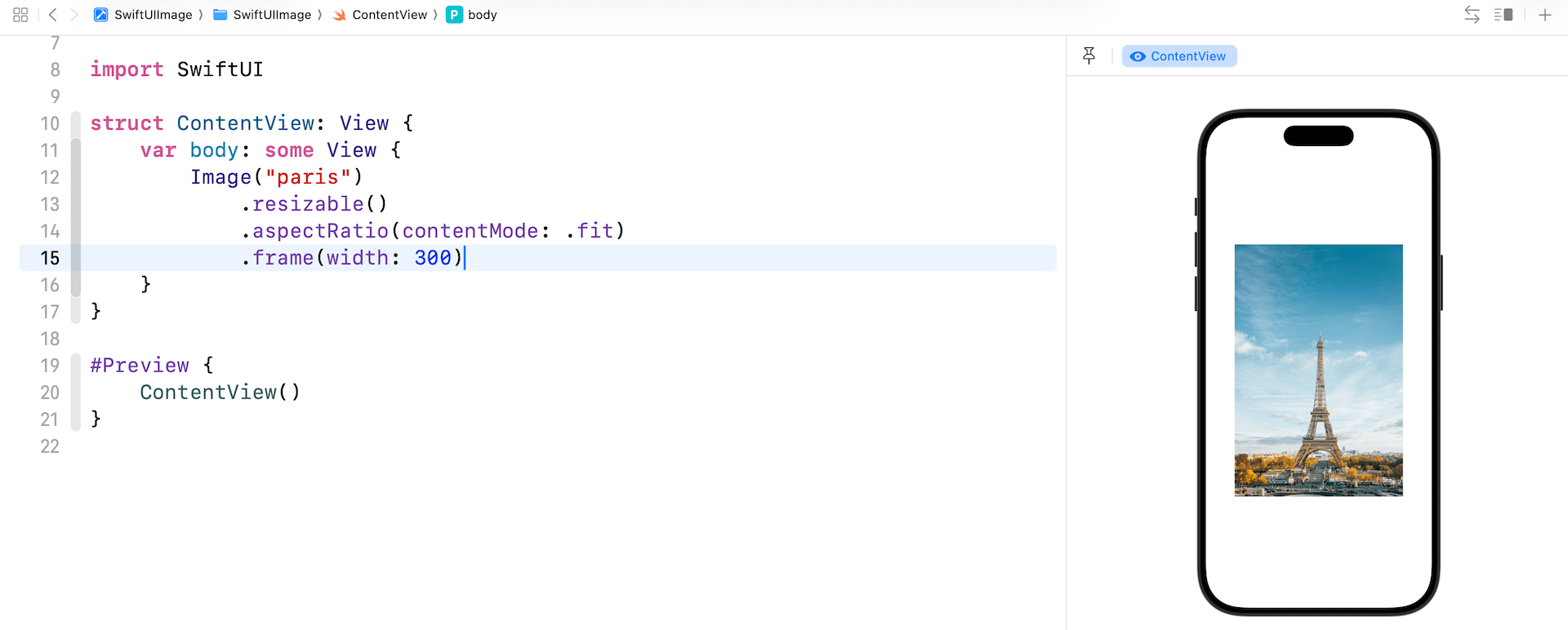Go forward in navigation history
Screen dimensions: 1568x630
(x=74, y=15)
